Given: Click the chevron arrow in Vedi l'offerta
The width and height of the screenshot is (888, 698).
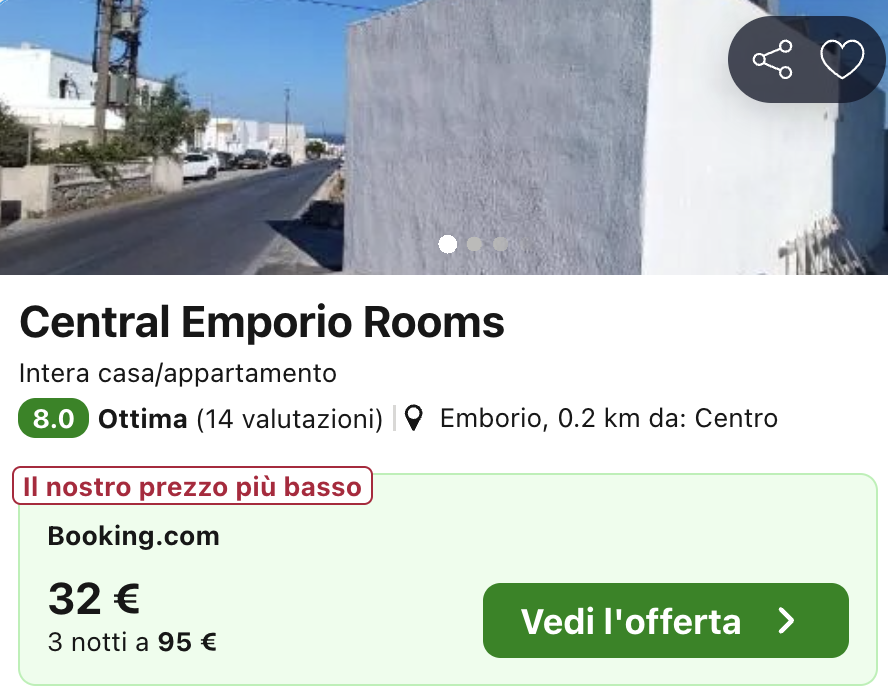Looking at the screenshot, I should pyautogui.click(x=786, y=621).
